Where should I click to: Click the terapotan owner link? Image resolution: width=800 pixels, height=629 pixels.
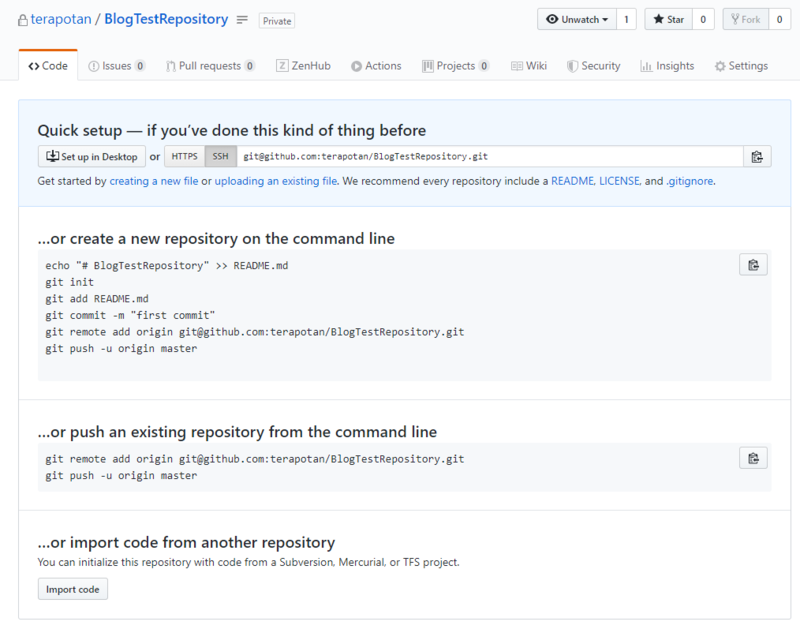65,19
